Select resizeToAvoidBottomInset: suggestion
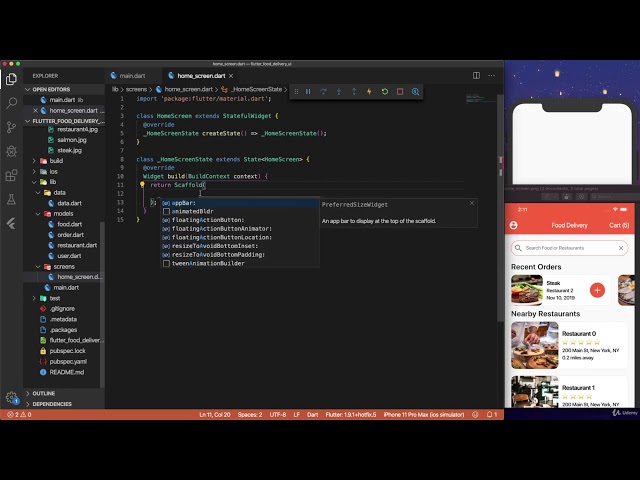The image size is (640, 480). [x=240, y=246]
